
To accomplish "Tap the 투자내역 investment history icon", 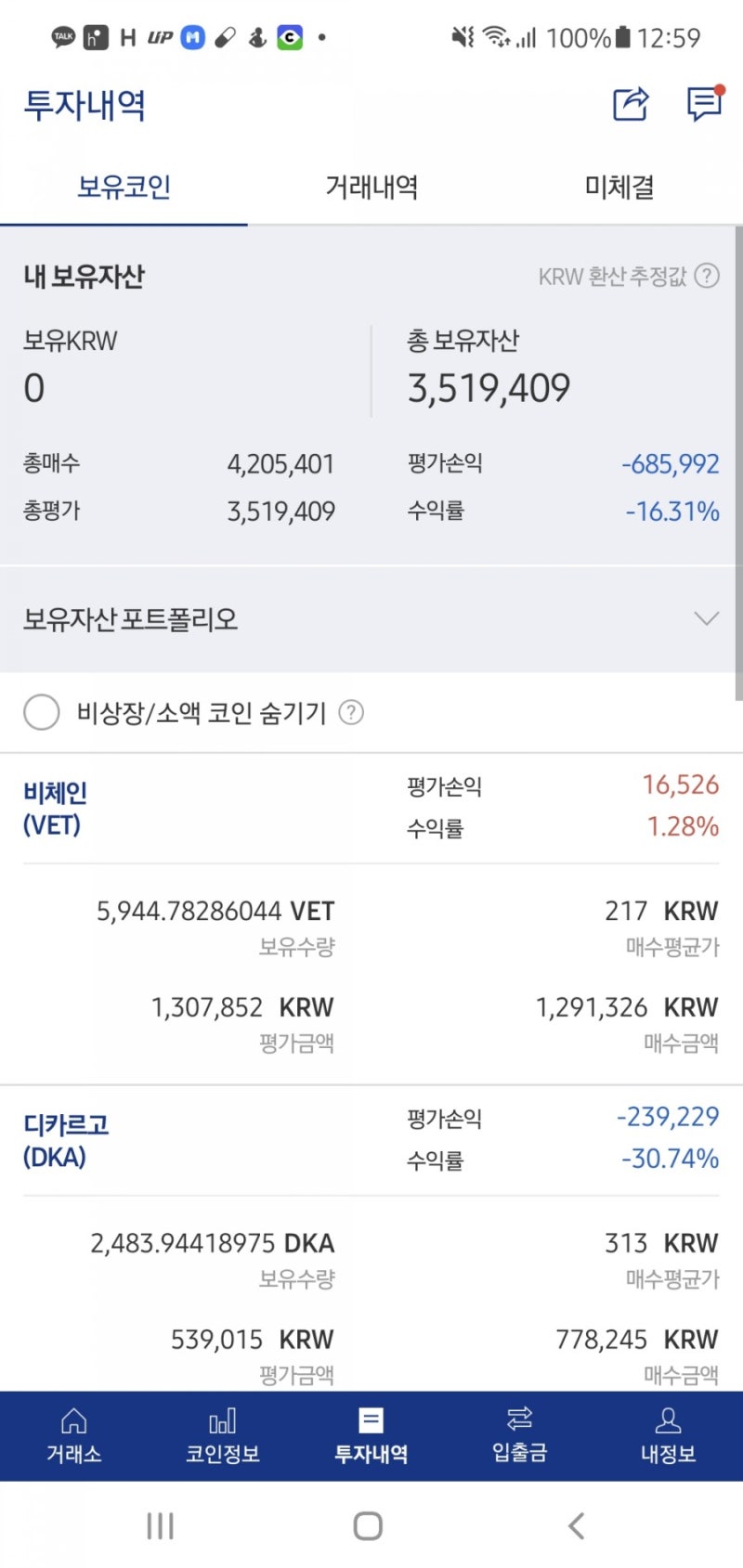I will 371,1434.
